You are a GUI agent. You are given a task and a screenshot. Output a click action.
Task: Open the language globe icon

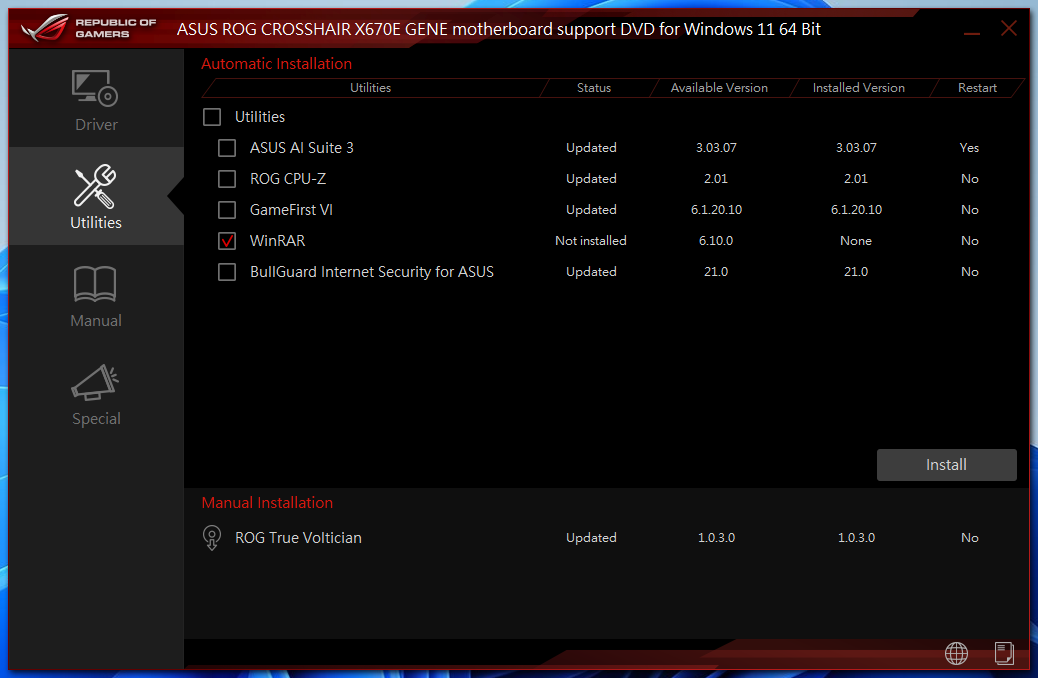pos(956,654)
